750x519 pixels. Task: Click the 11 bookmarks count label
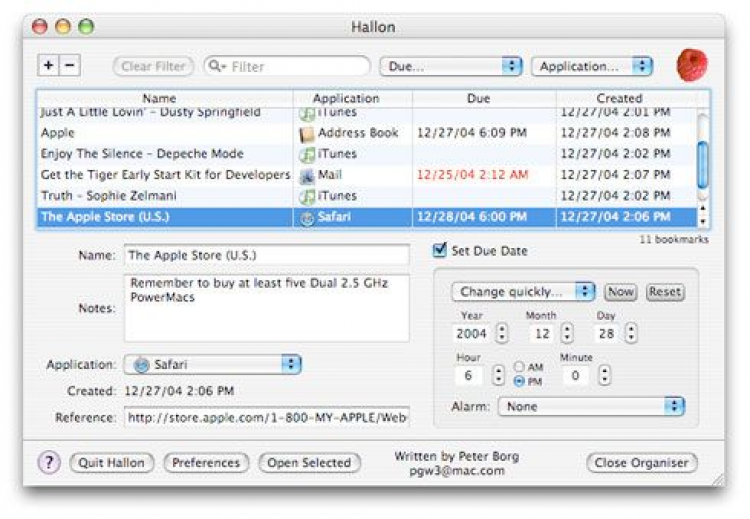(x=674, y=239)
